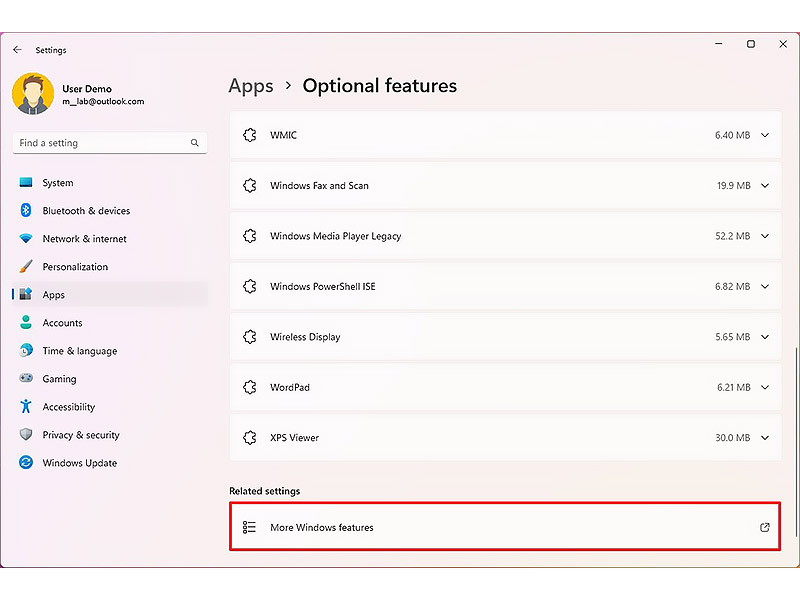This screenshot has height=600, width=800.
Task: Click the Windows Update sync icon
Action: 26,462
